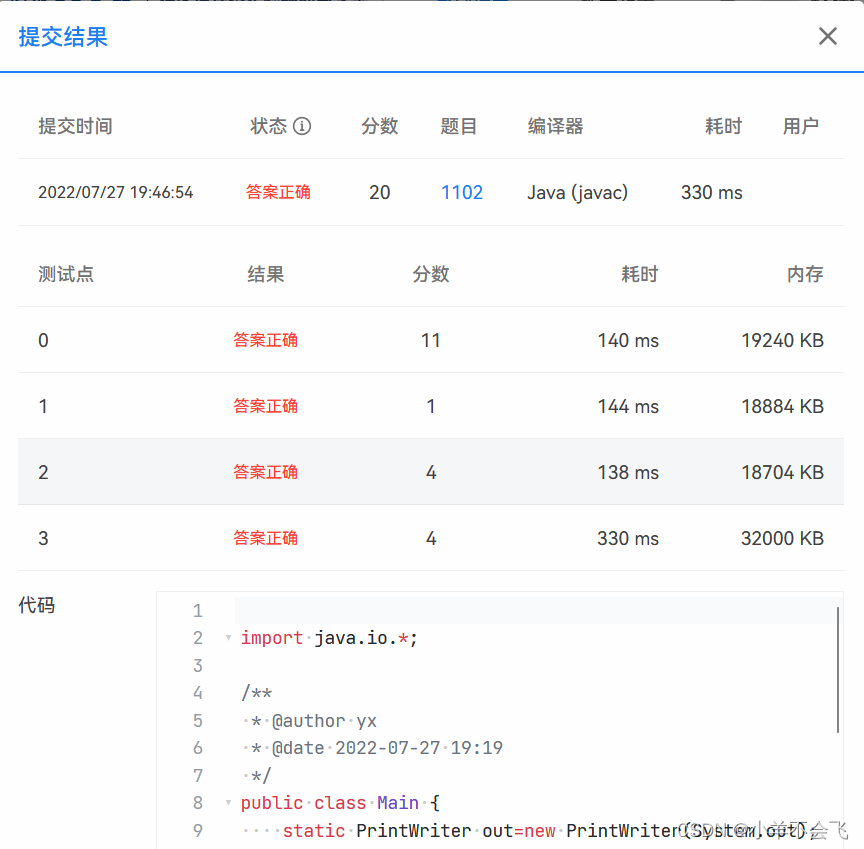Close the 提交结果 dialog
Image resolution: width=864 pixels, height=849 pixels.
(x=828, y=36)
